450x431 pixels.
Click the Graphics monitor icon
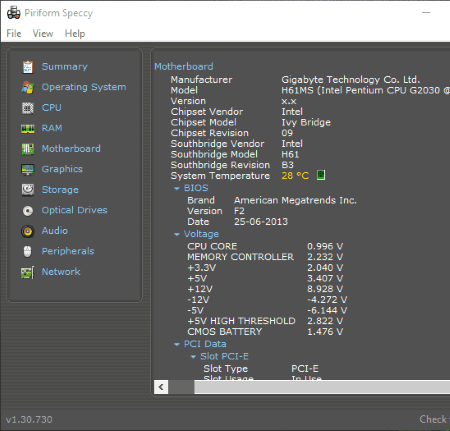click(x=28, y=169)
